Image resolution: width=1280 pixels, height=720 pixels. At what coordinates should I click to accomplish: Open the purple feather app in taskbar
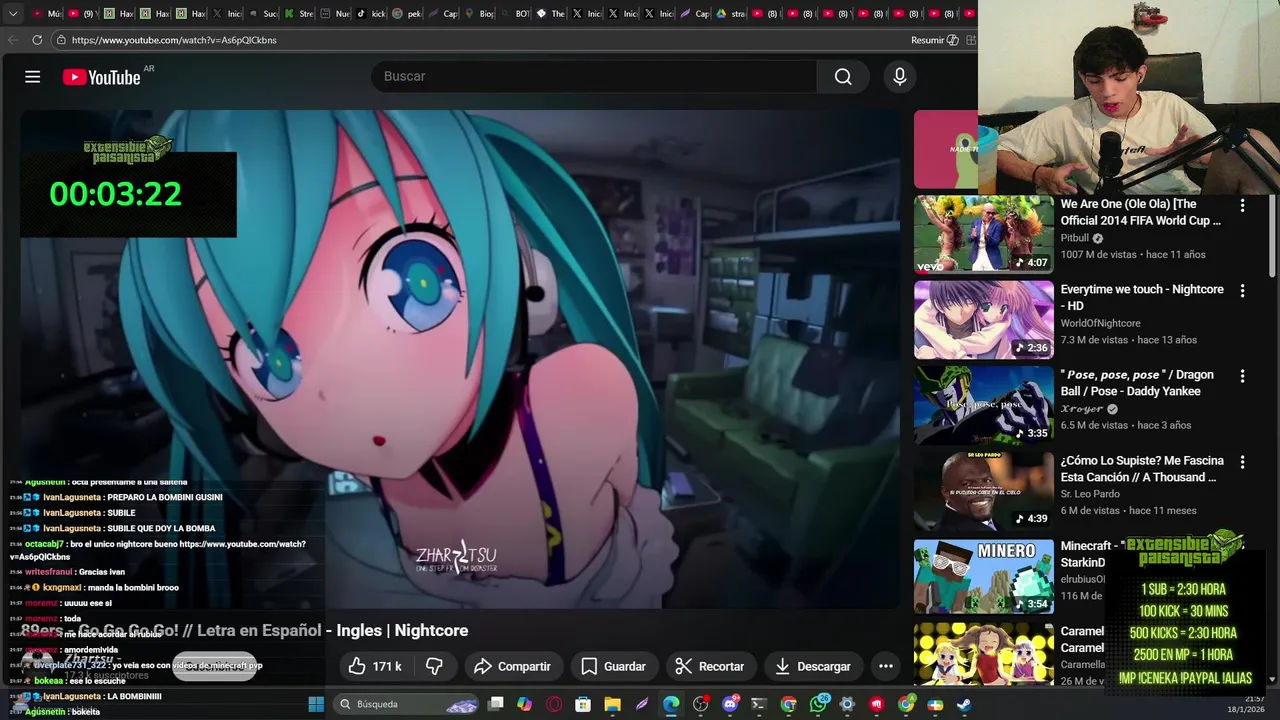pyautogui.click(x=642, y=704)
